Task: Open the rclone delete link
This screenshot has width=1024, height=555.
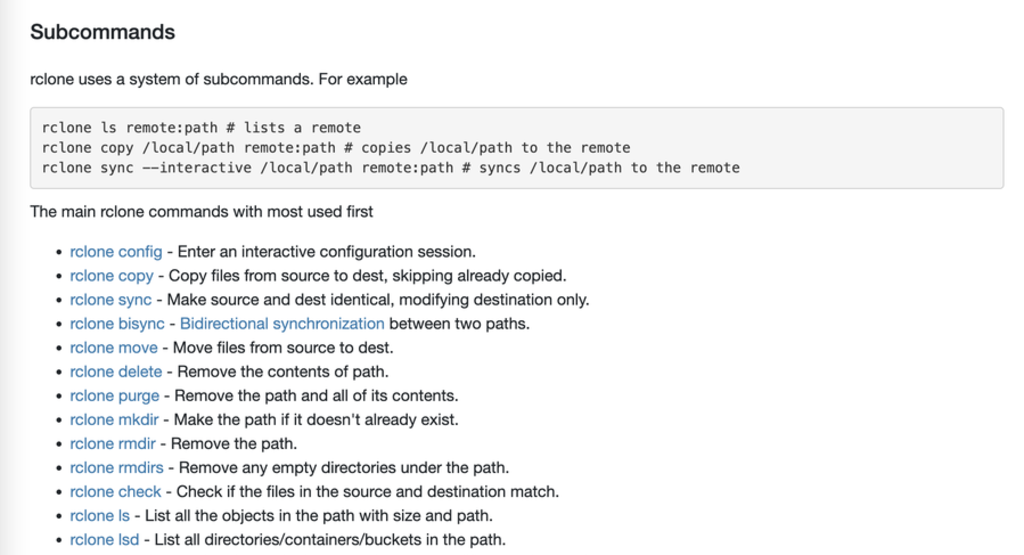Action: [115, 372]
